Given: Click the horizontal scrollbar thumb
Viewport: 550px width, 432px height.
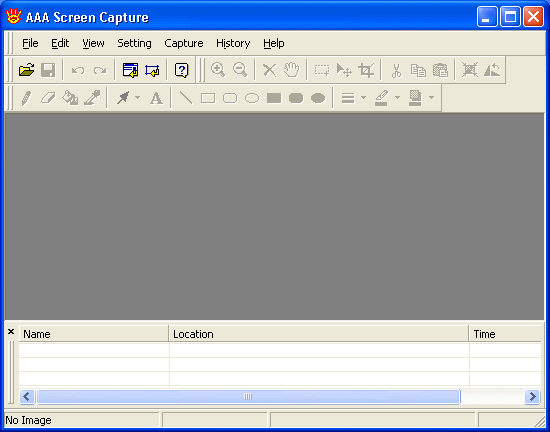Looking at the screenshot, I should coord(248,397).
